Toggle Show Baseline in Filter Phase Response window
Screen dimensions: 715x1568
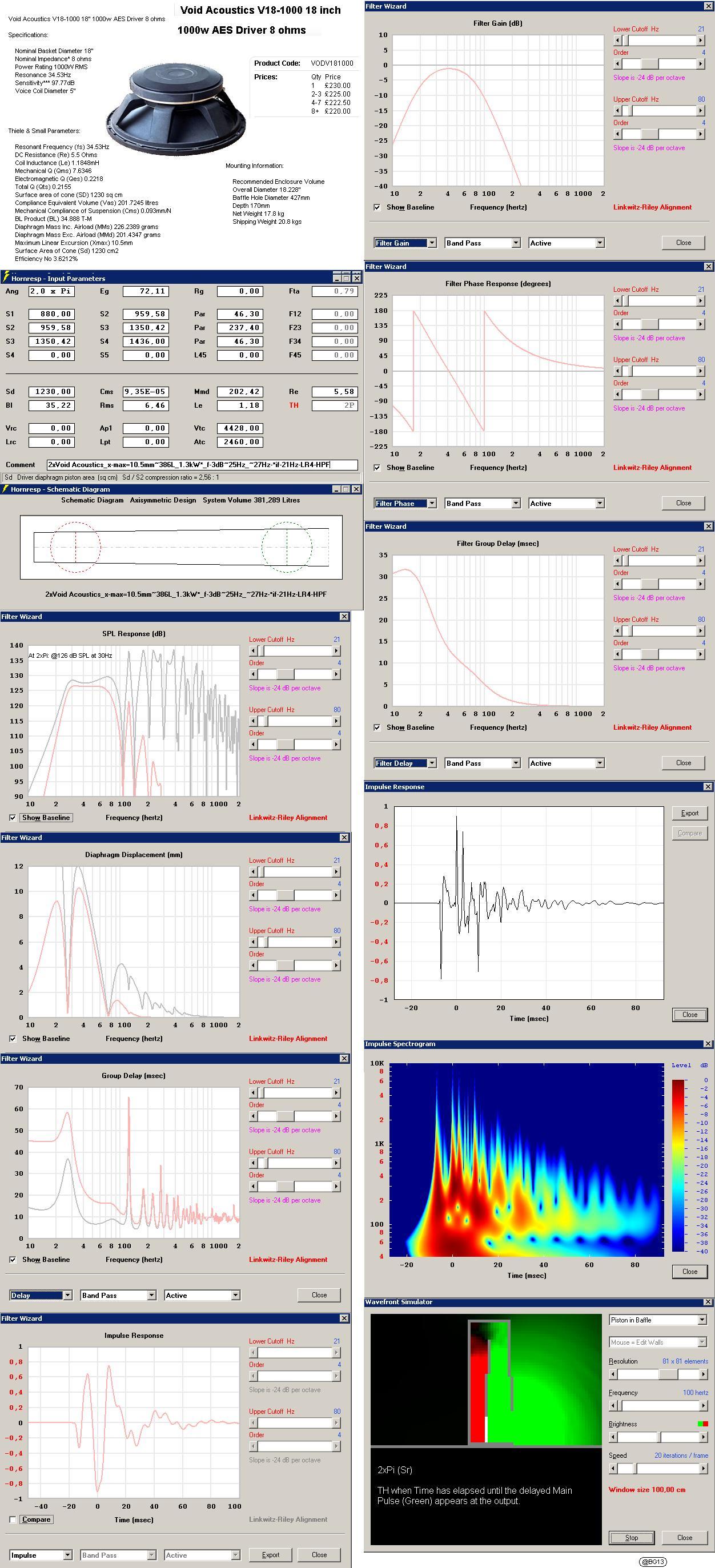point(377,468)
